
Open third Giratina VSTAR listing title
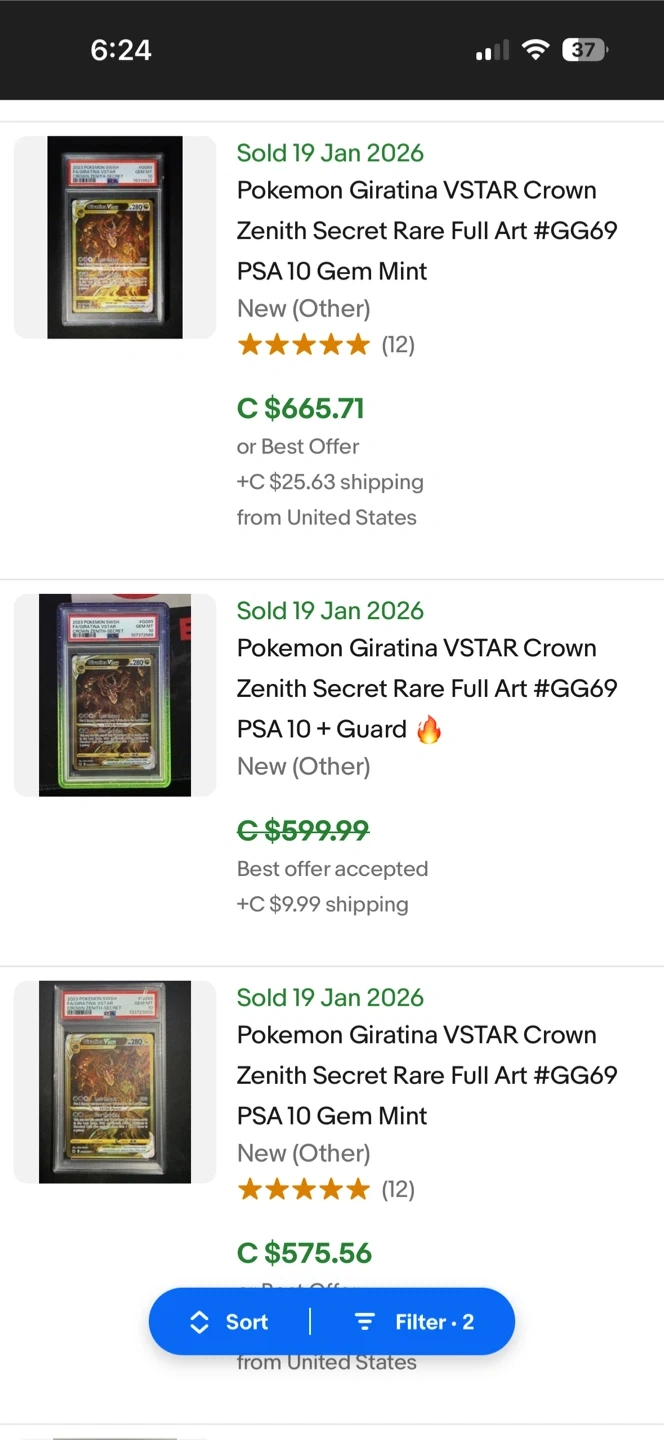pyautogui.click(x=427, y=1075)
